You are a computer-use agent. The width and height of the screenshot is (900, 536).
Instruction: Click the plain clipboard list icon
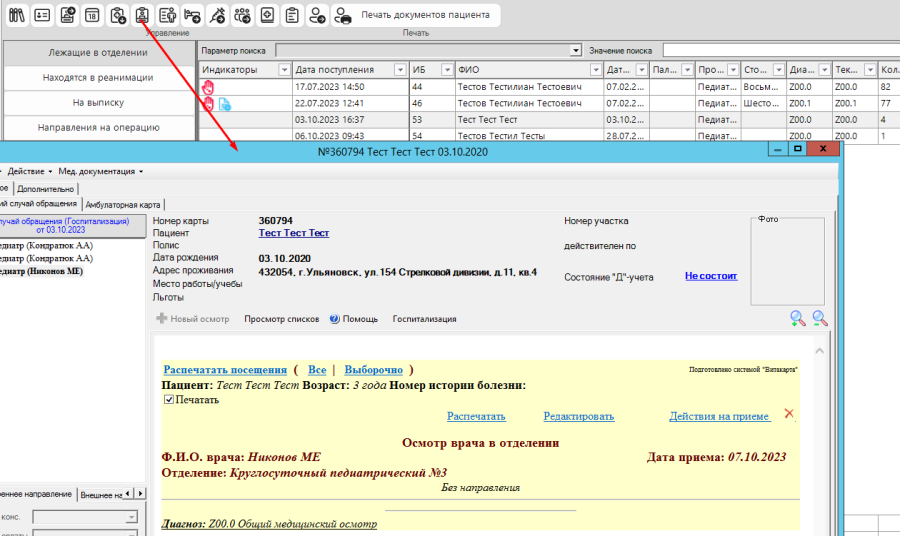292,15
